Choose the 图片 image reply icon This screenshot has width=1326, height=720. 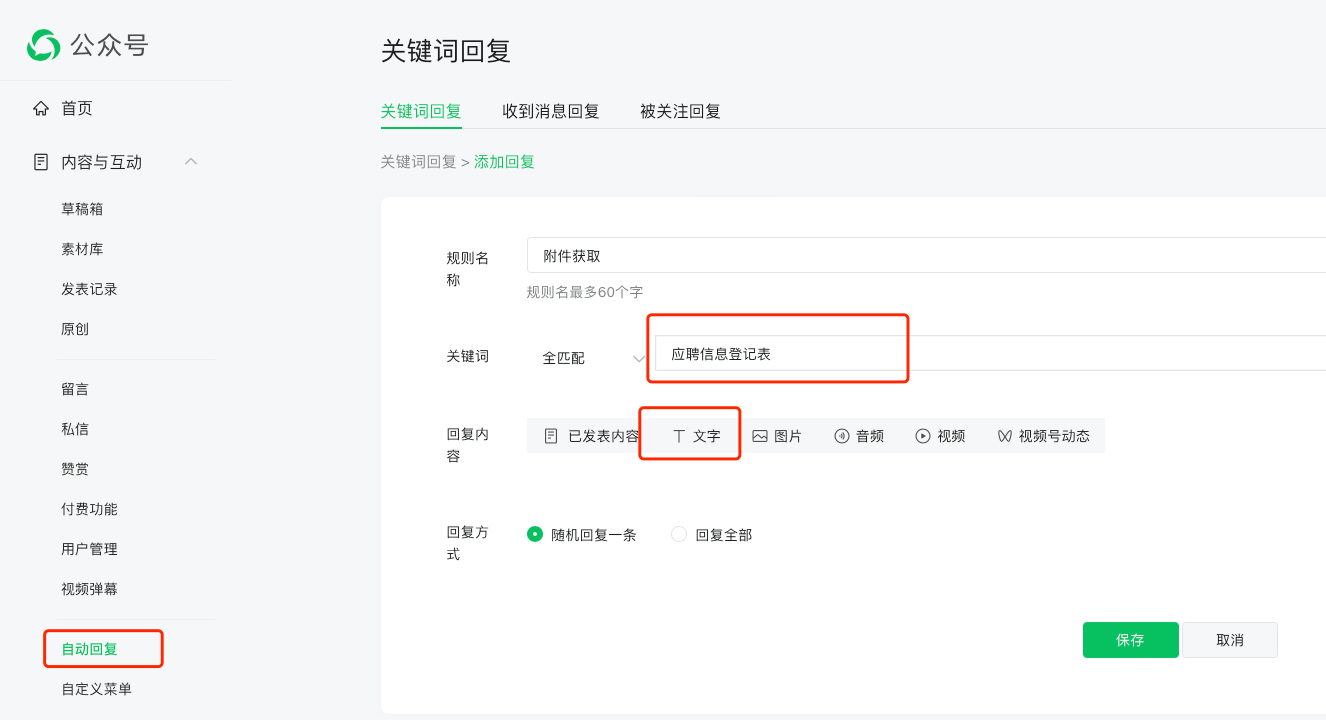point(760,436)
